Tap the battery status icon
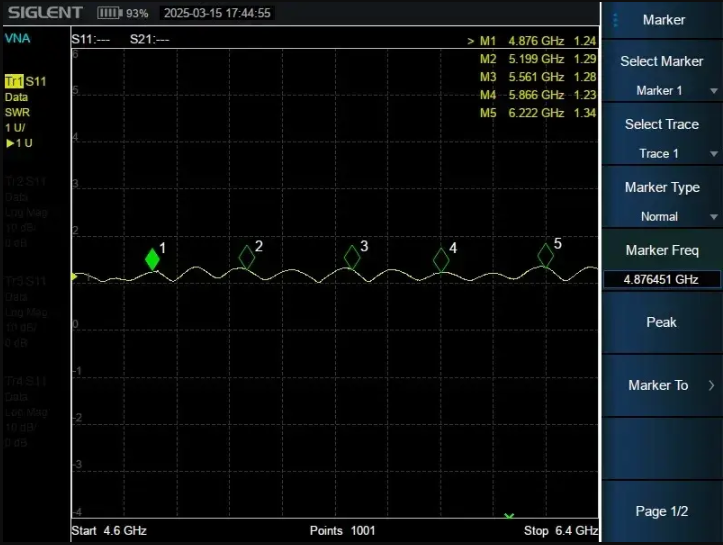 click(110, 13)
